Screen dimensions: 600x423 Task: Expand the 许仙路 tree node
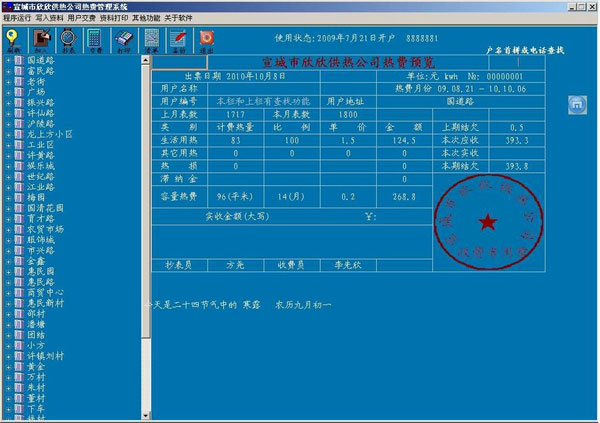tap(8, 113)
